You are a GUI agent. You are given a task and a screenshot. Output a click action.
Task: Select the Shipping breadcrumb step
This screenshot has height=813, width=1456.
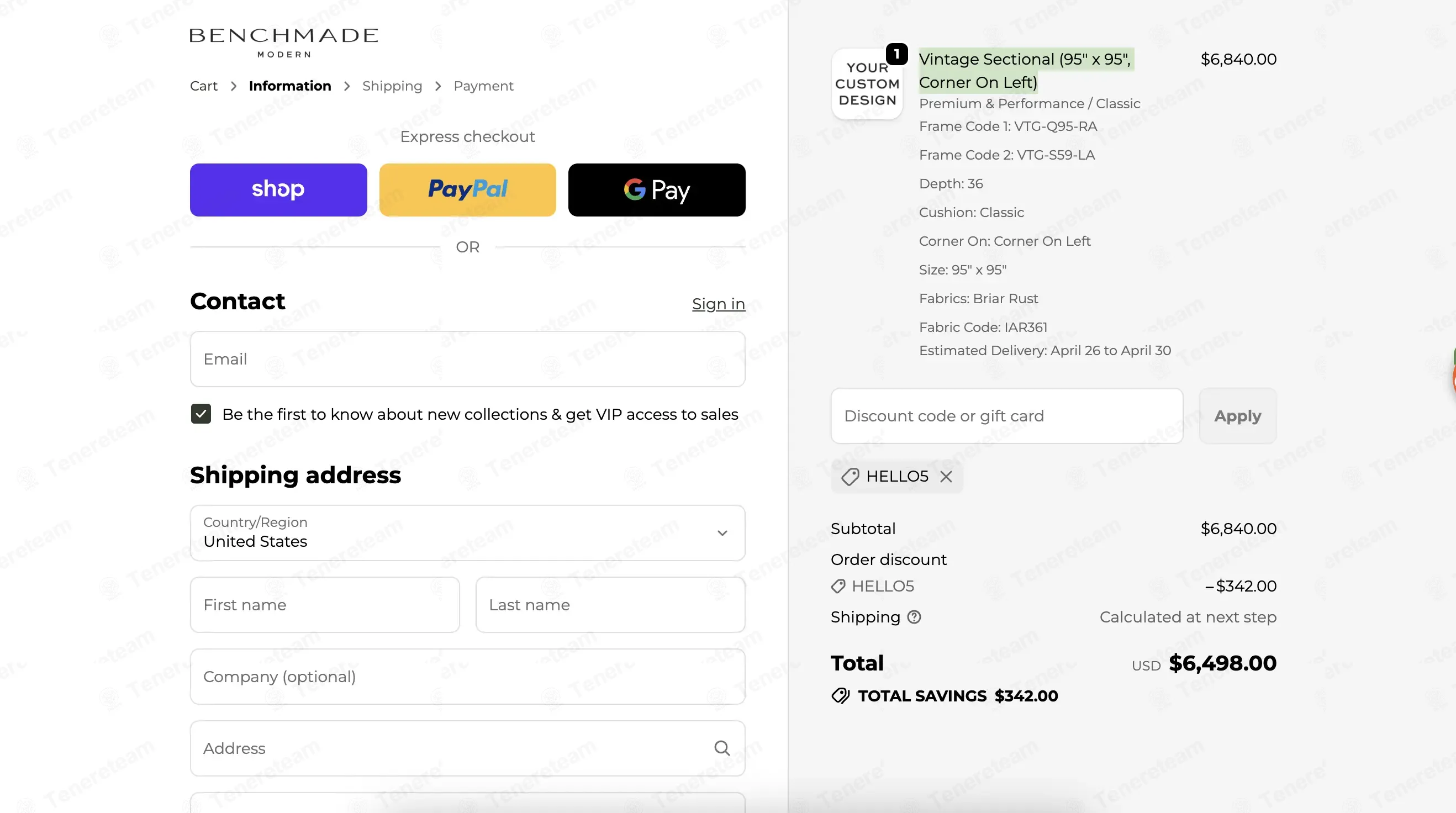point(392,86)
